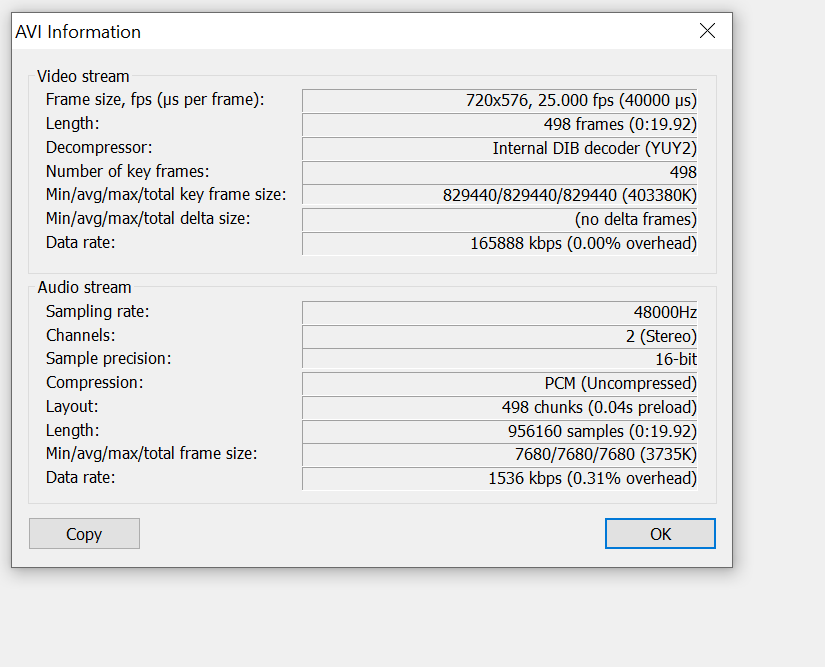This screenshot has height=667, width=825.
Task: Close the AVI Information dialog
Action: click(x=707, y=31)
